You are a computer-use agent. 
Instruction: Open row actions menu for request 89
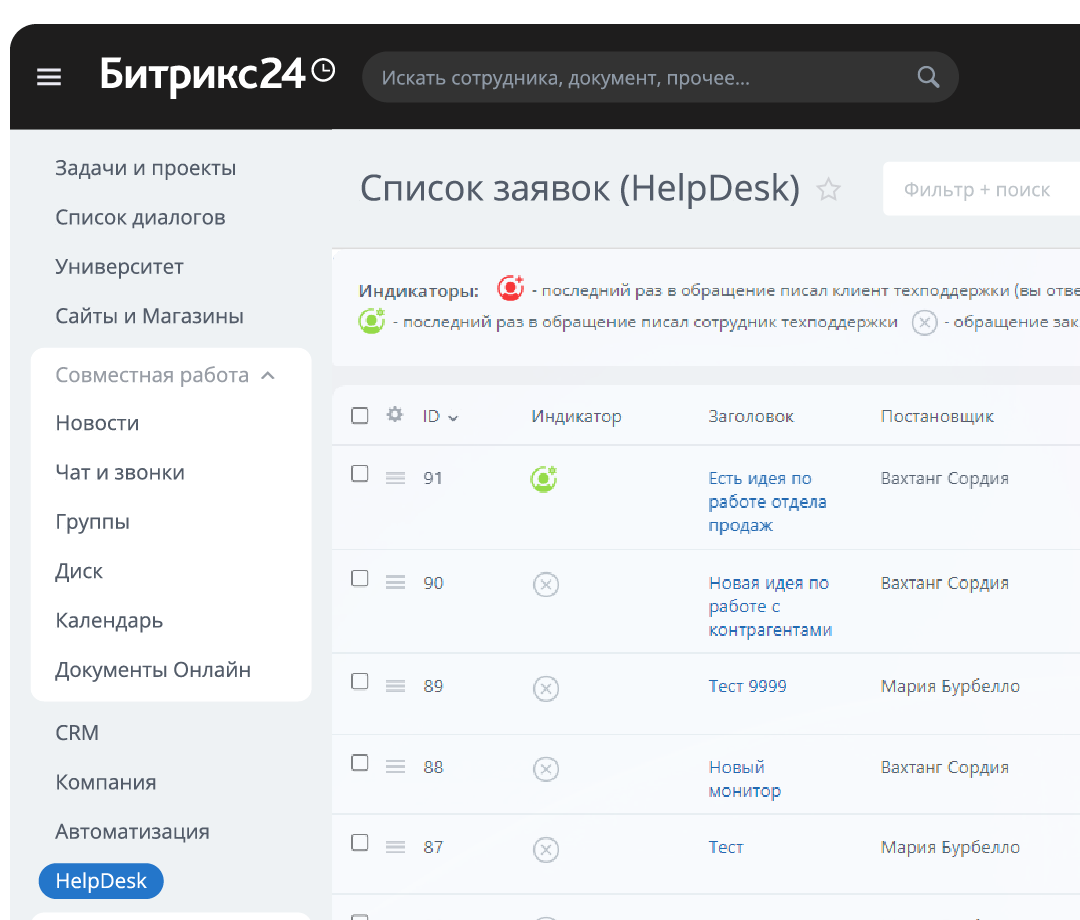point(395,686)
